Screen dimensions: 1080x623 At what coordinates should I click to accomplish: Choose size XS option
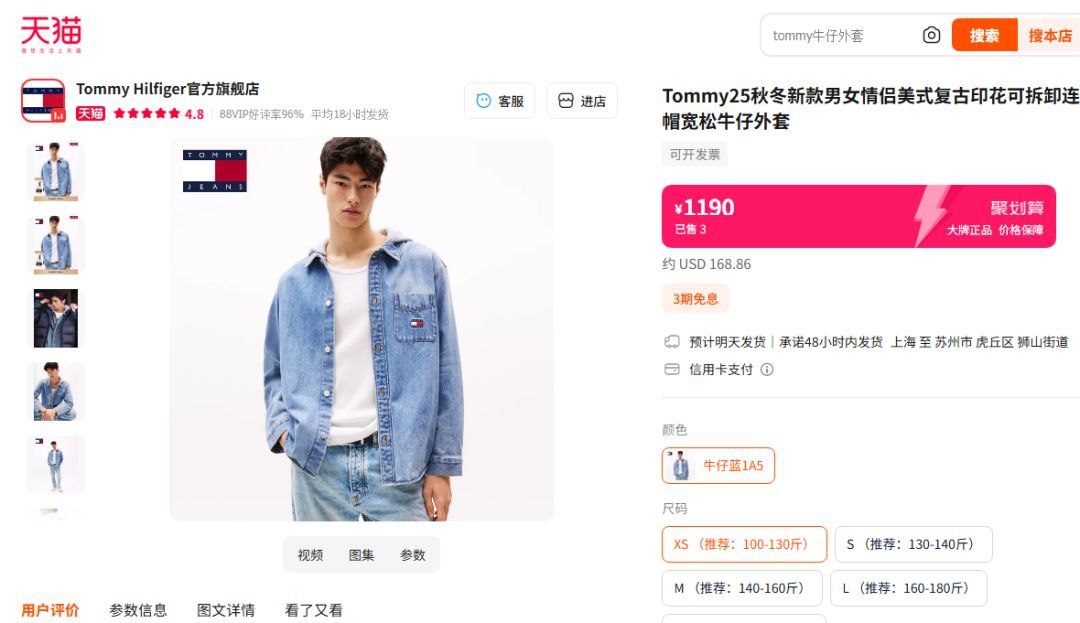click(744, 544)
